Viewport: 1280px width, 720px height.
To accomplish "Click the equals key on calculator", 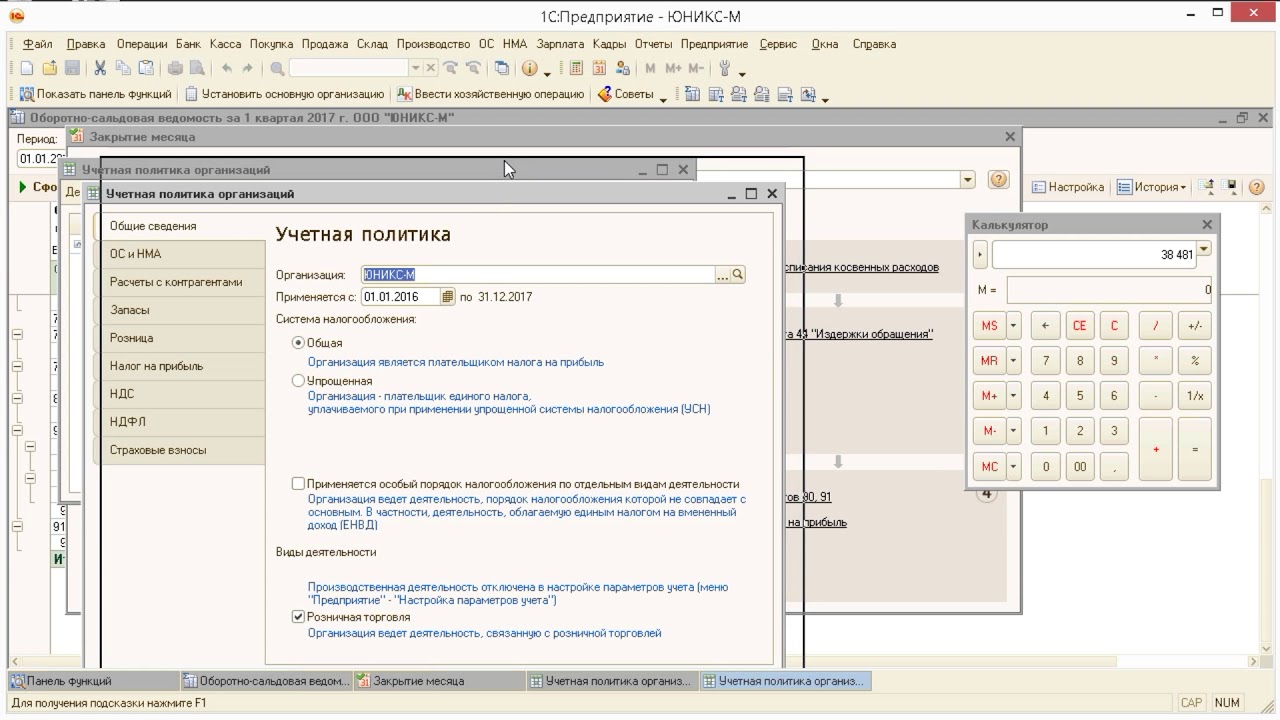I will [x=1195, y=449].
